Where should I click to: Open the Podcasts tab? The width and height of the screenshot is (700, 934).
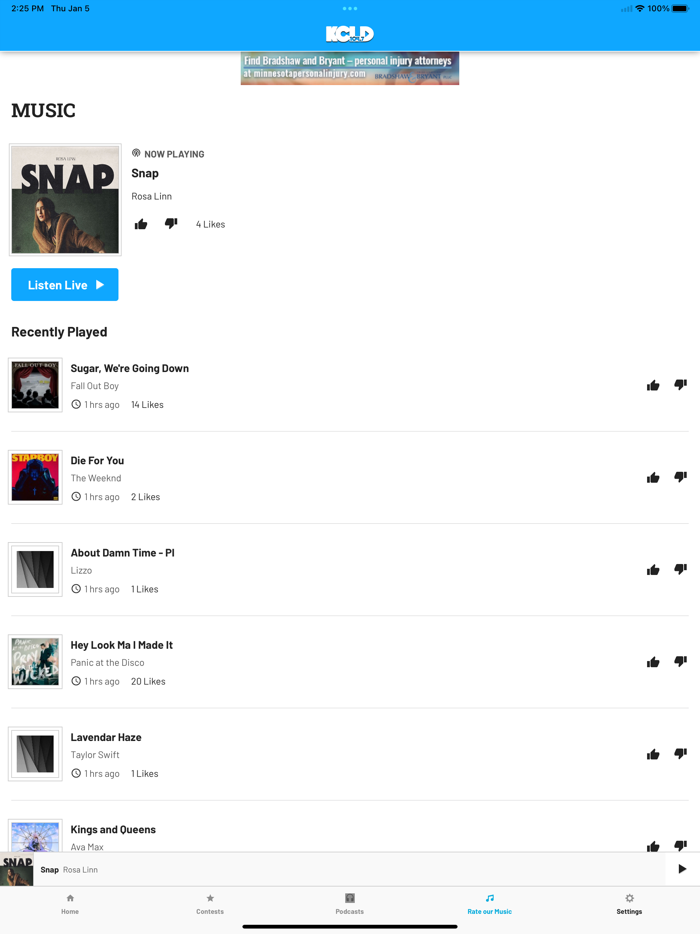(x=350, y=904)
